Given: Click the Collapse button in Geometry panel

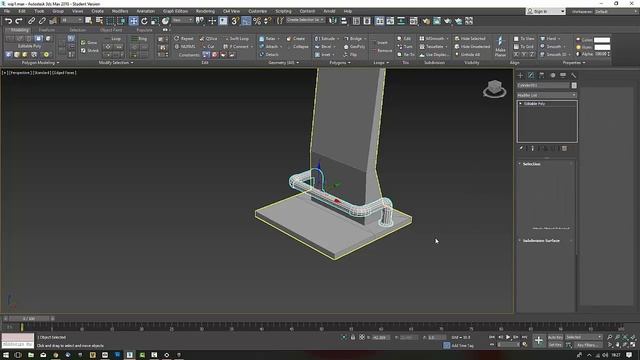Looking at the screenshot, I should coord(299,47).
